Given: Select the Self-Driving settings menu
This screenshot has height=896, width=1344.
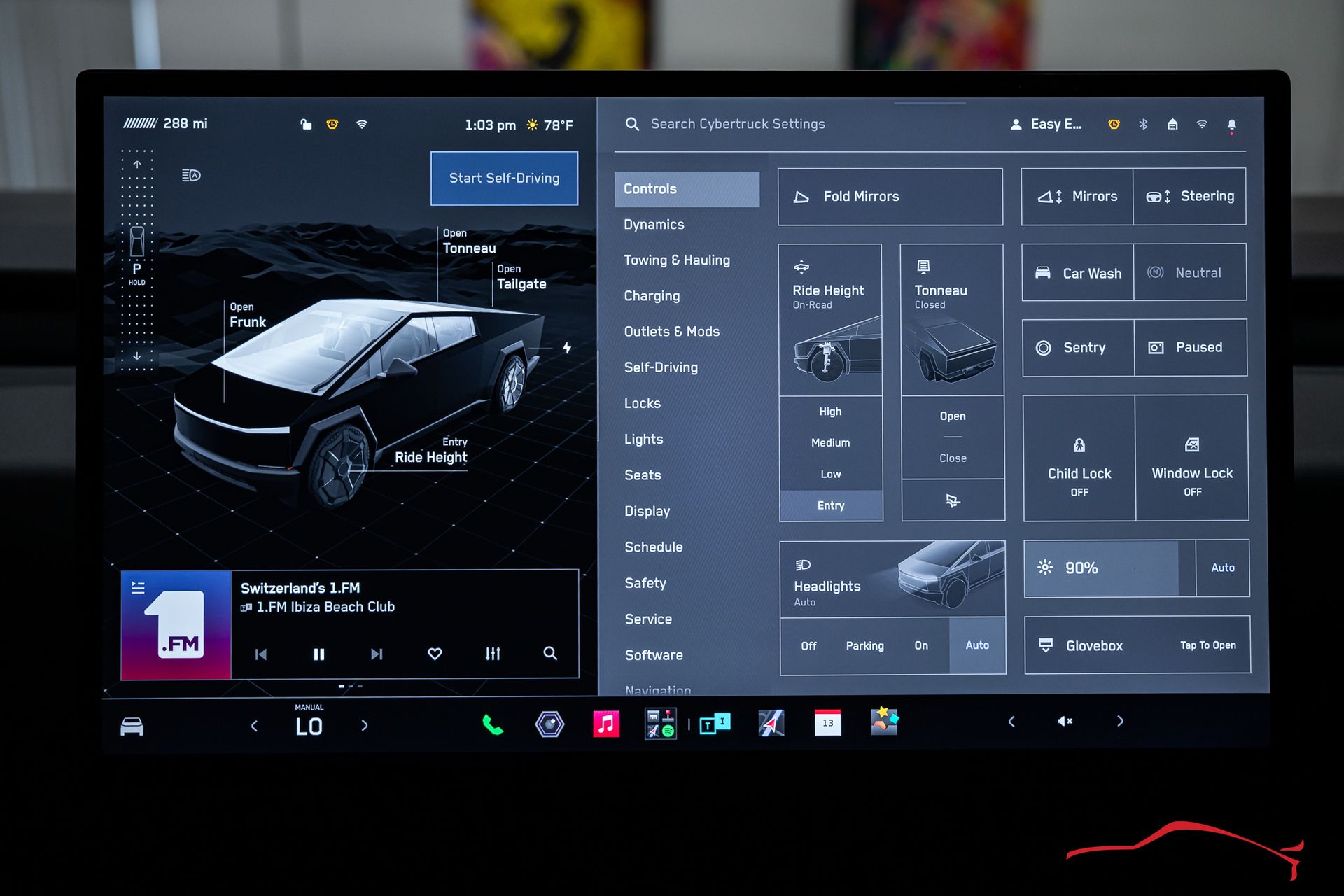Looking at the screenshot, I should pos(661,367).
